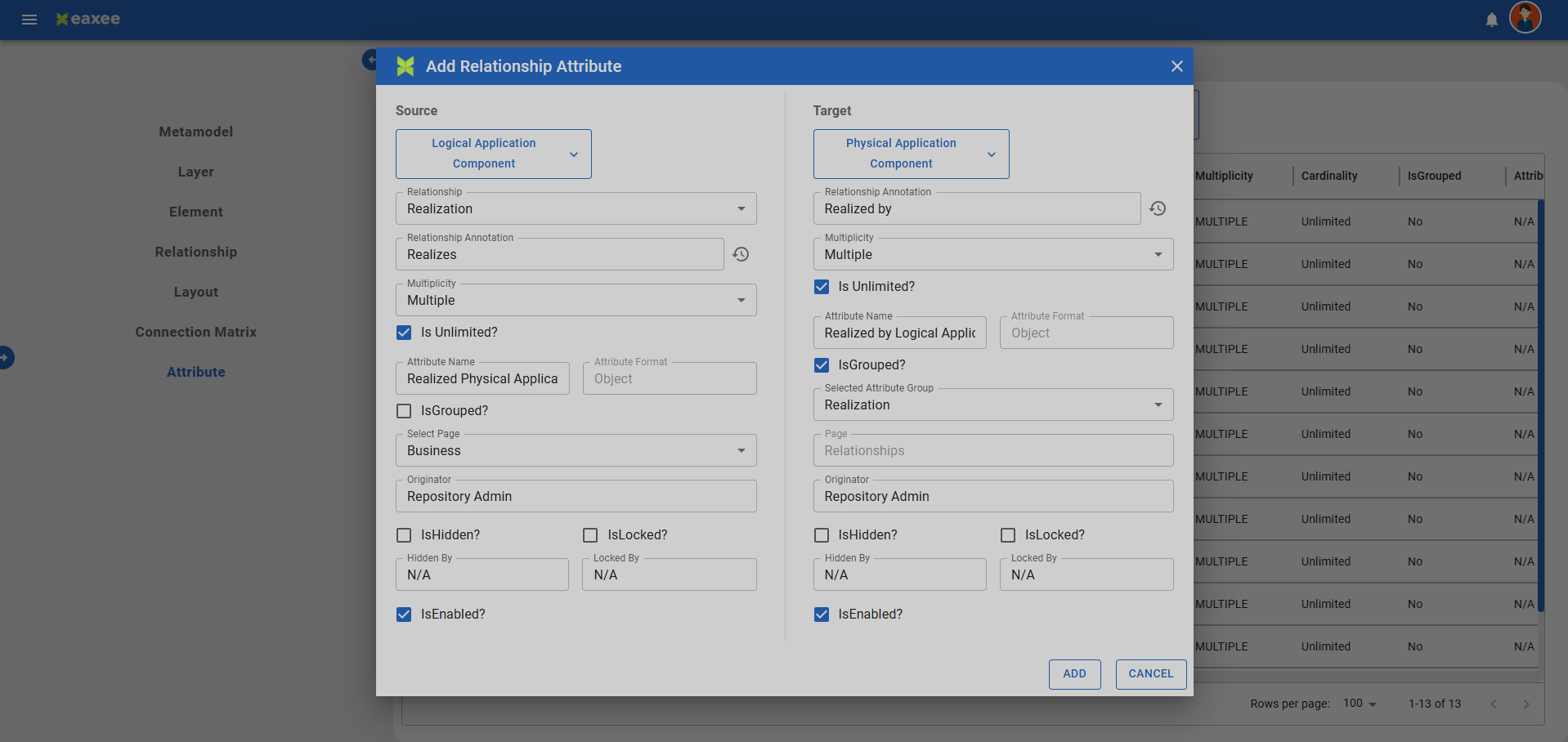Toggle source IsEnabled checkbox

click(x=404, y=615)
